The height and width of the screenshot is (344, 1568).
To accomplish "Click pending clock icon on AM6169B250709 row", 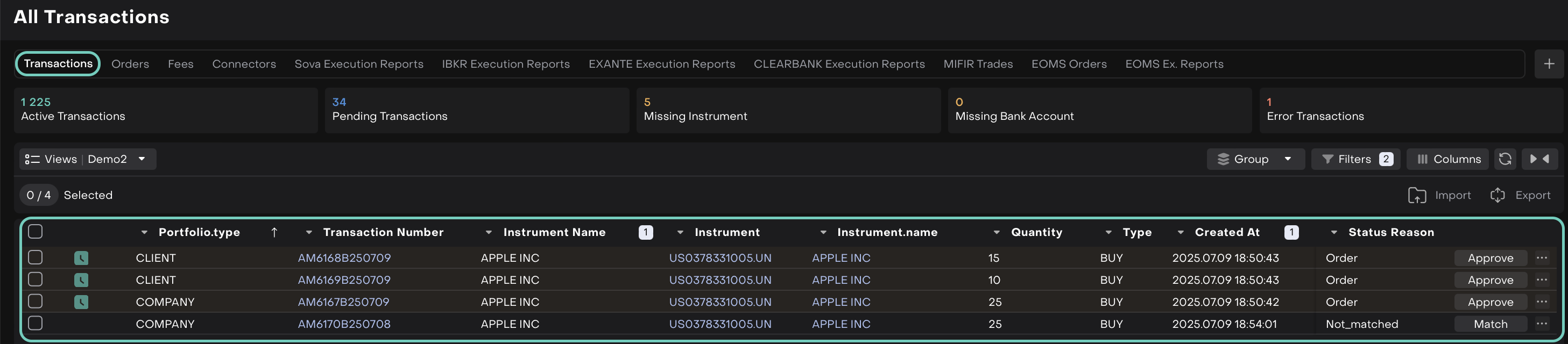I will (x=81, y=280).
